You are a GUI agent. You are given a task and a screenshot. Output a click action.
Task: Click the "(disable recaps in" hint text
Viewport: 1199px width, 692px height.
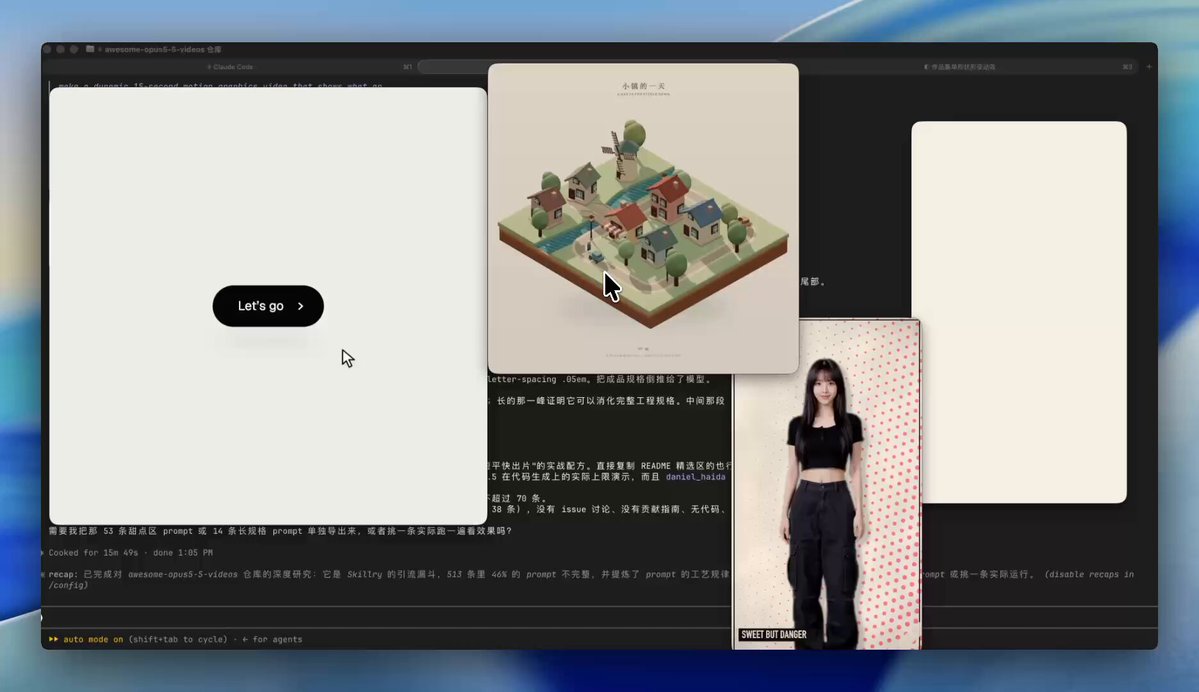[1090, 574]
